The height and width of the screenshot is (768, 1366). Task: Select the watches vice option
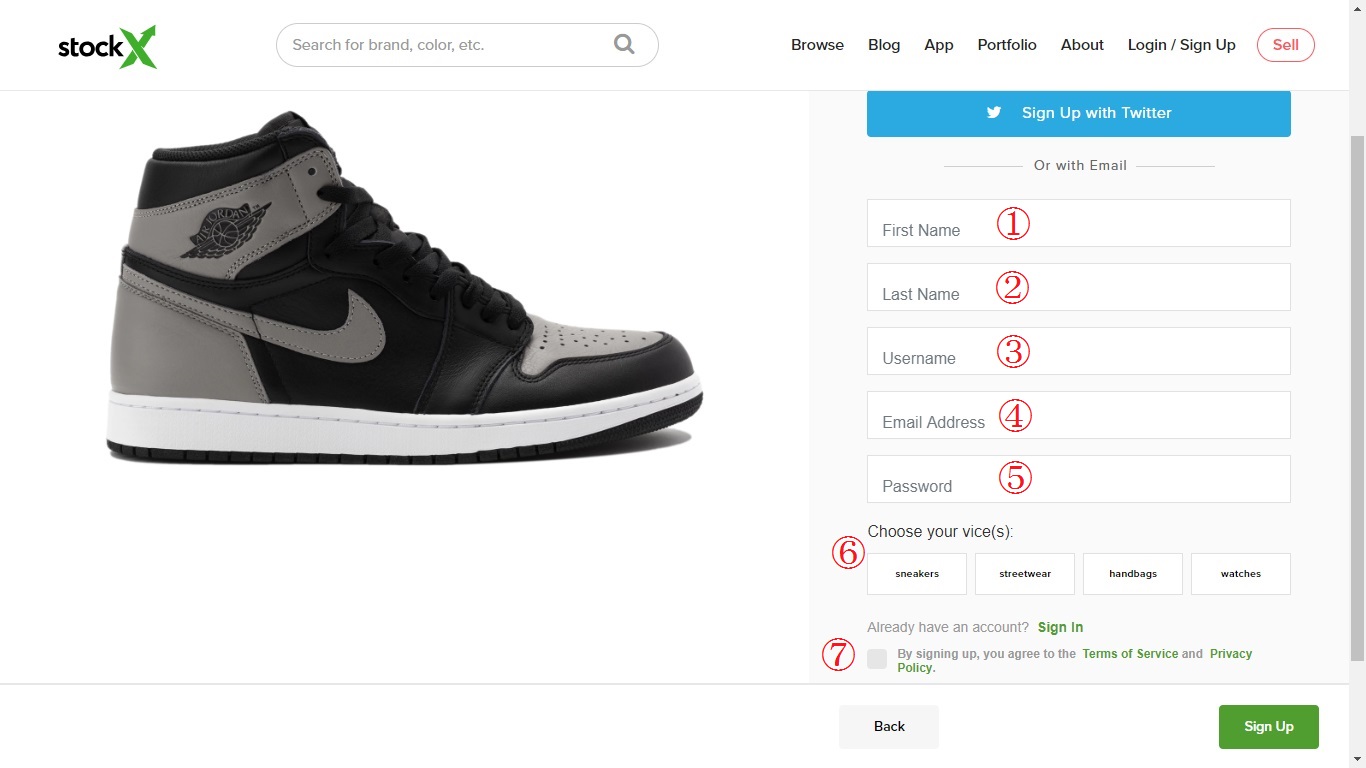pos(1241,574)
